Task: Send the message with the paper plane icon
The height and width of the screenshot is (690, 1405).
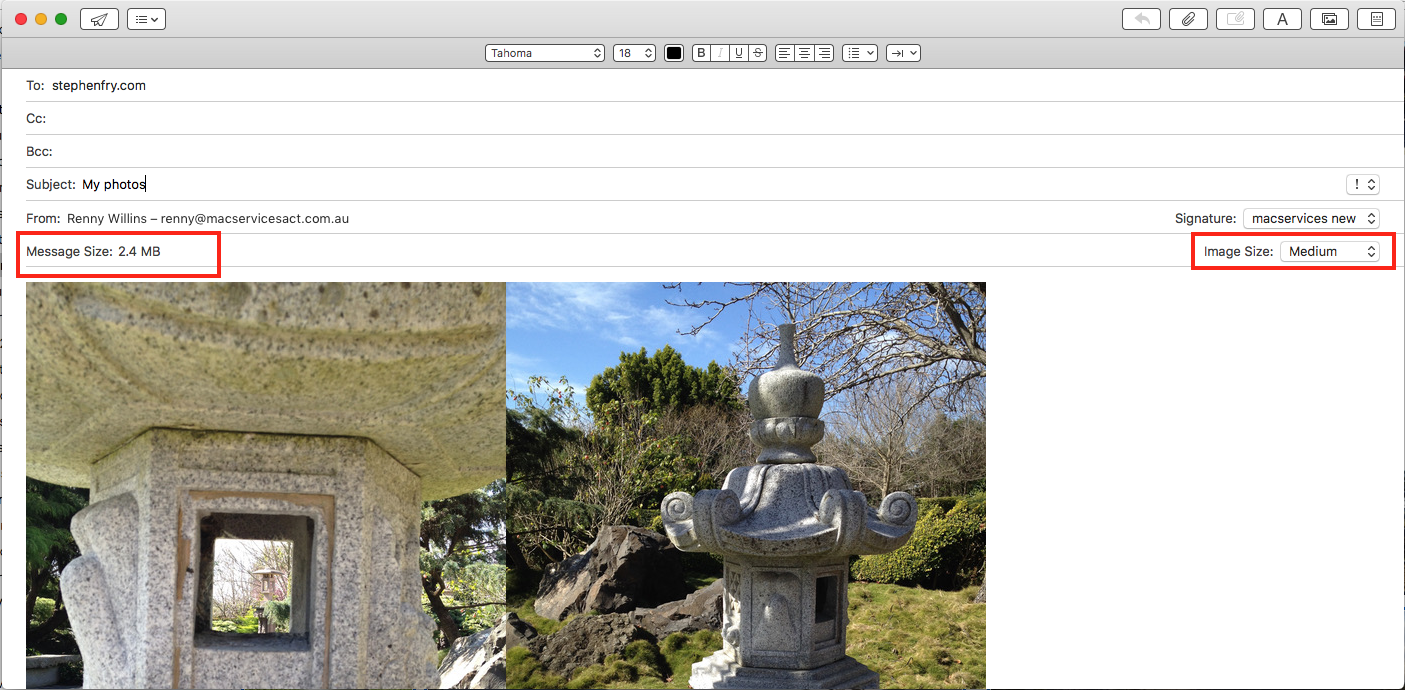Action: (x=98, y=19)
